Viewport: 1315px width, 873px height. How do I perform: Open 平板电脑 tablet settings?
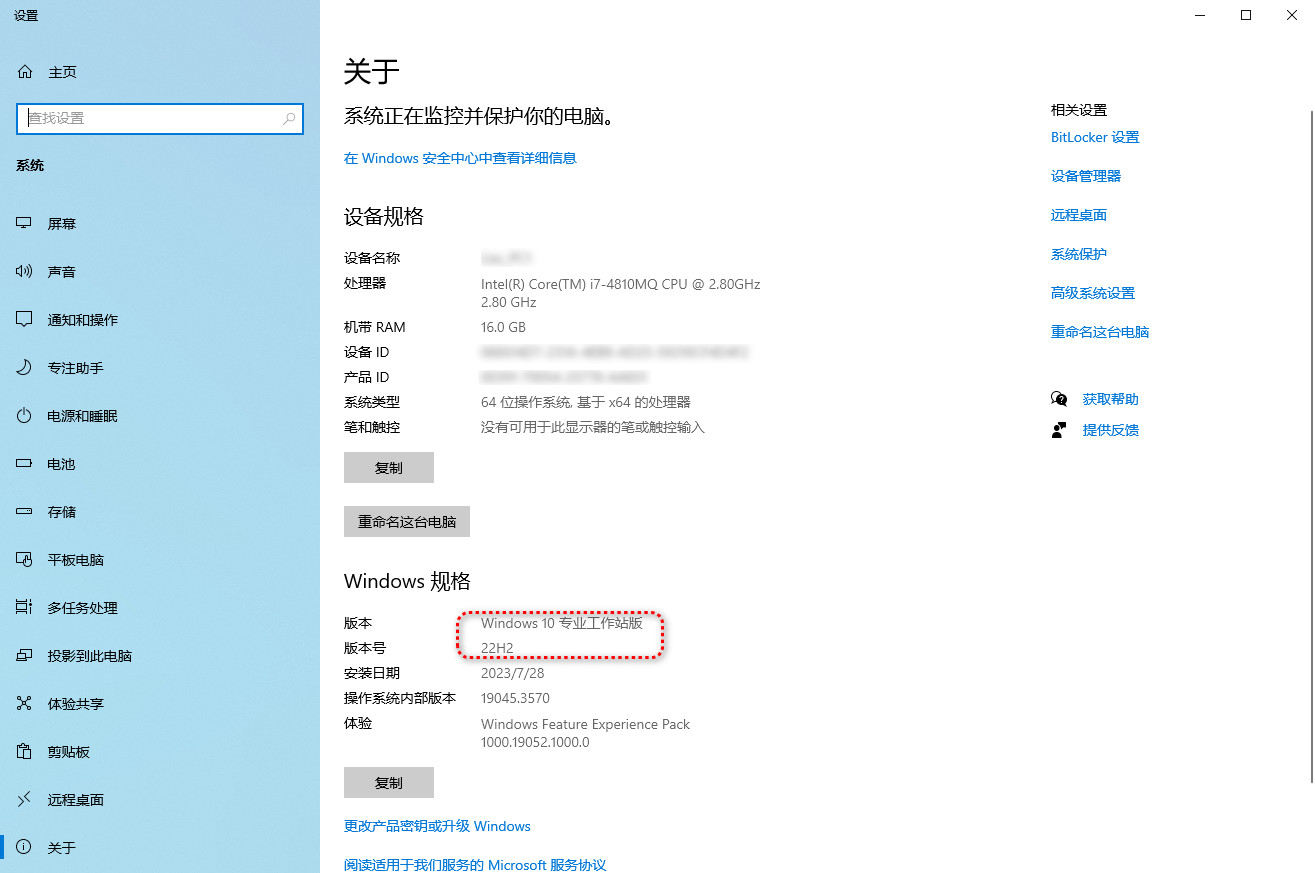click(75, 560)
